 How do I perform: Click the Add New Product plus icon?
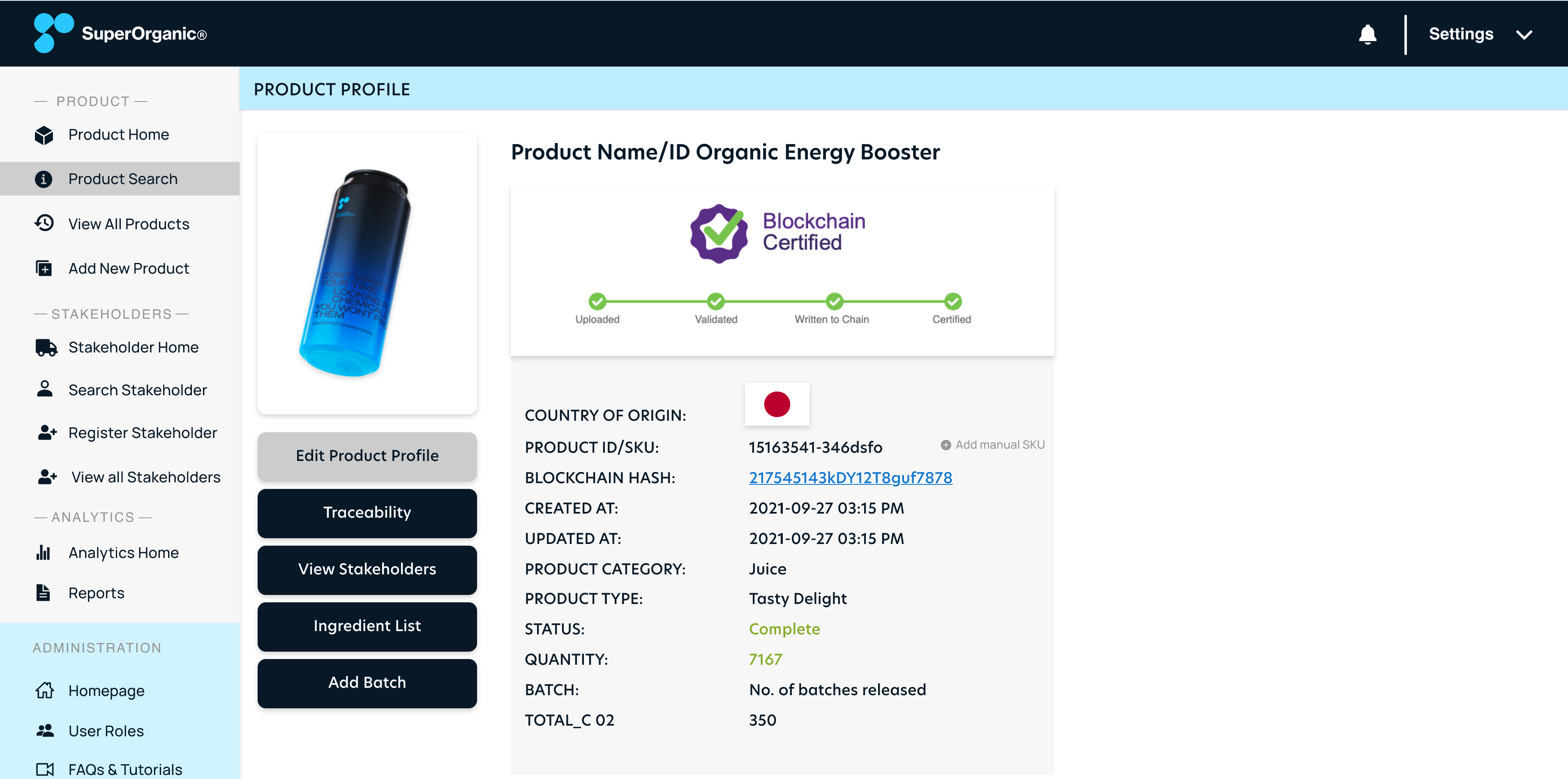(44, 268)
